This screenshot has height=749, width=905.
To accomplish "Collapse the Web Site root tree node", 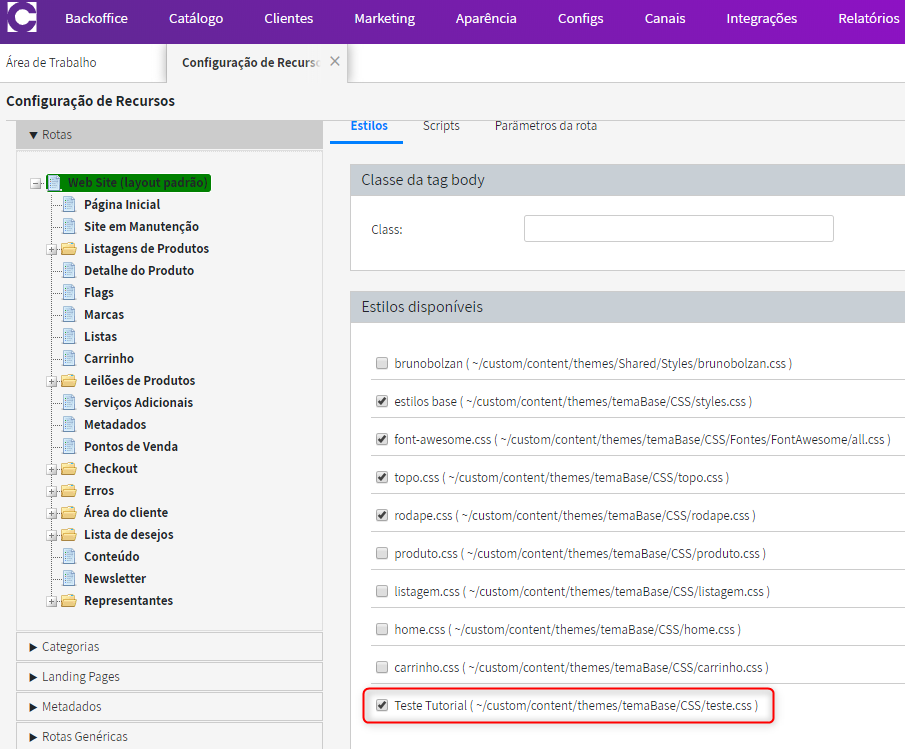I will 36,183.
